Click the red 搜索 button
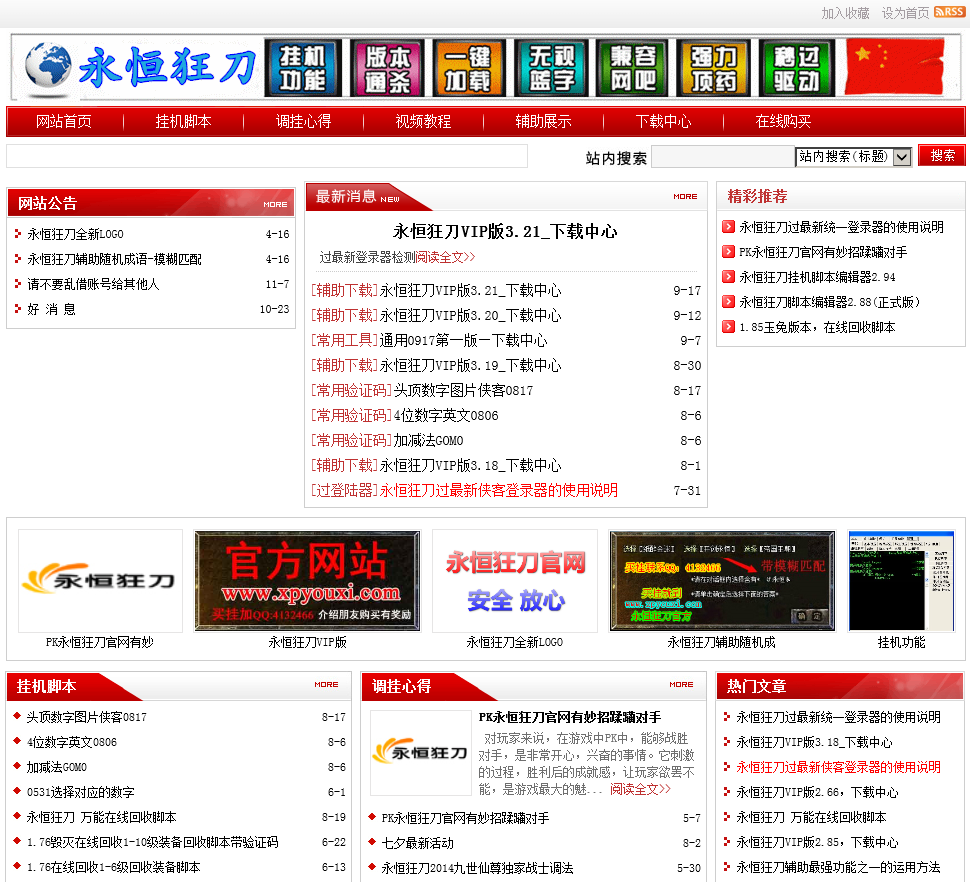The height and width of the screenshot is (882, 970). (x=942, y=156)
